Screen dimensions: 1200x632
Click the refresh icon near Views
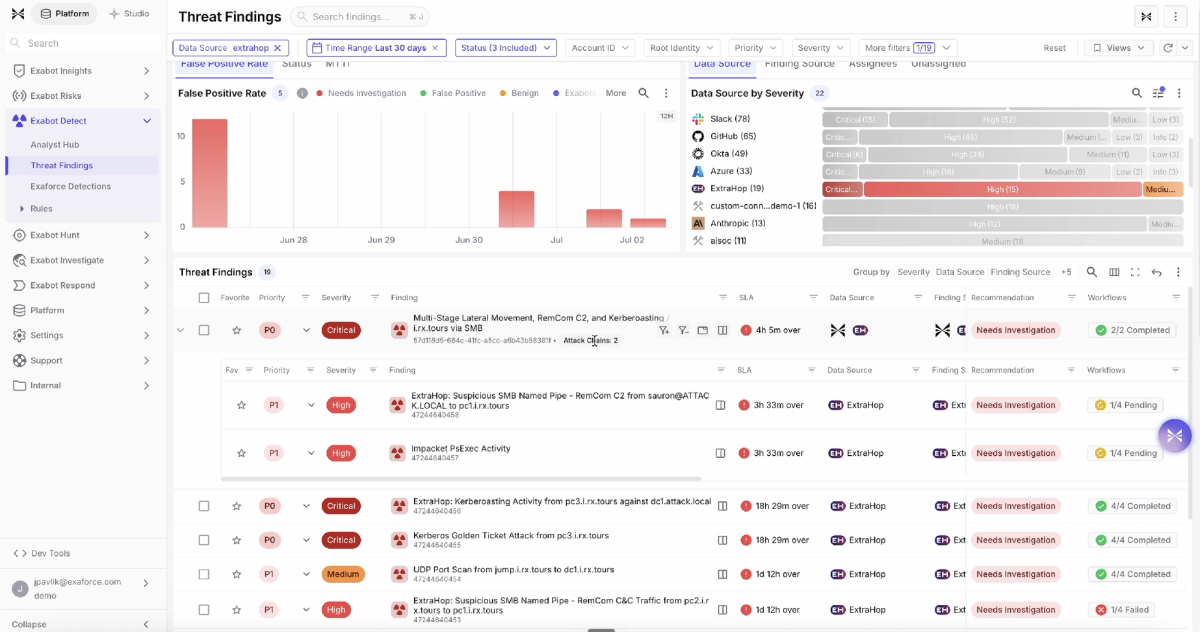[x=1168, y=48]
